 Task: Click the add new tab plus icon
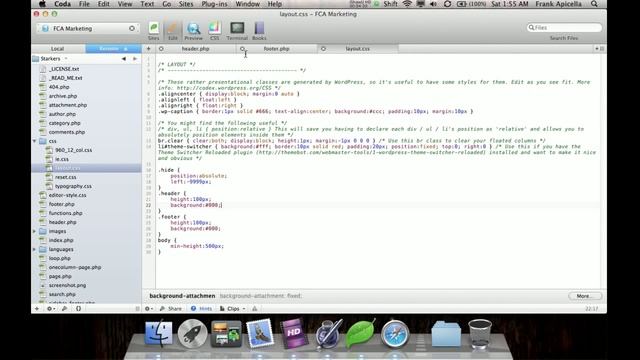click(149, 49)
